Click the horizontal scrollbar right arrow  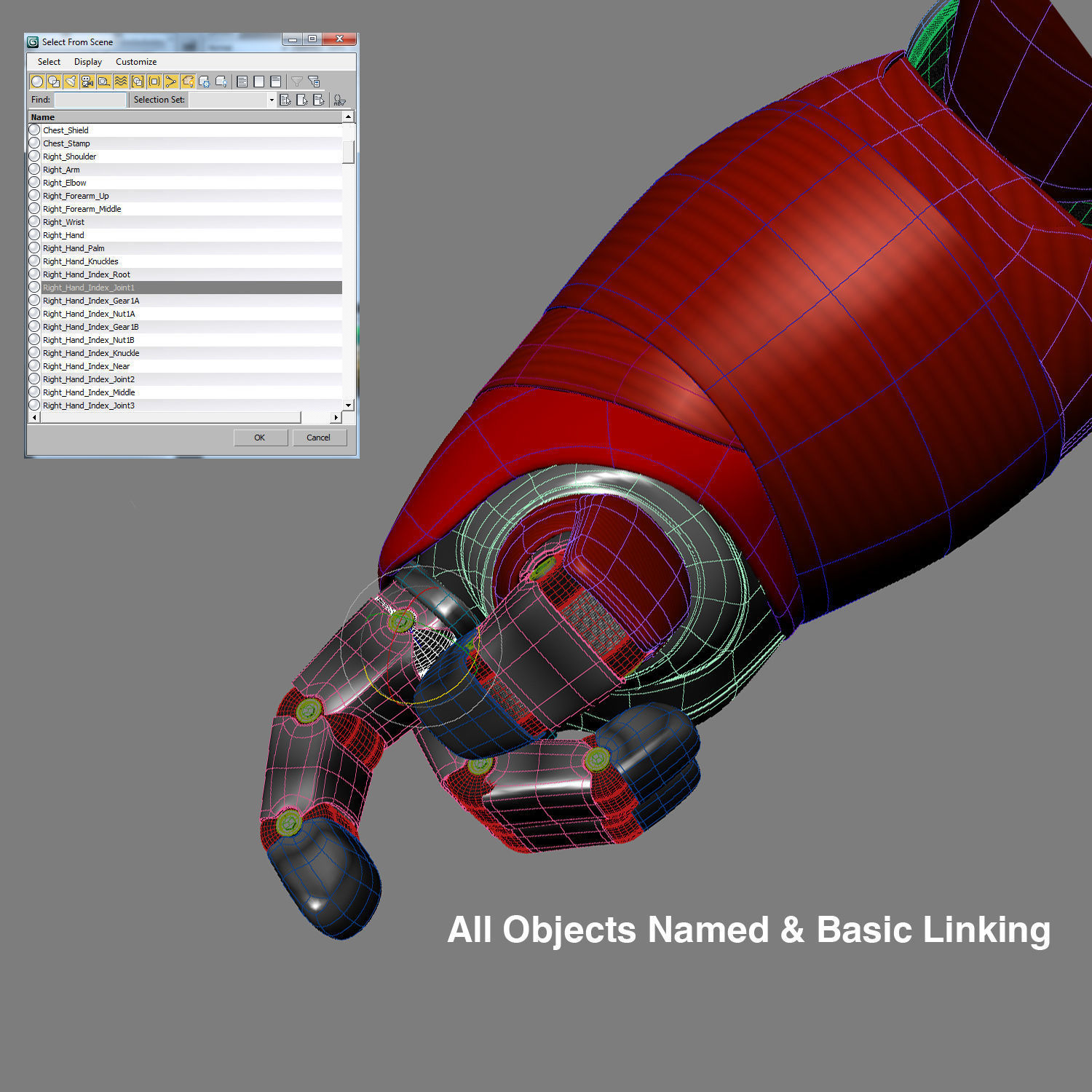point(336,417)
